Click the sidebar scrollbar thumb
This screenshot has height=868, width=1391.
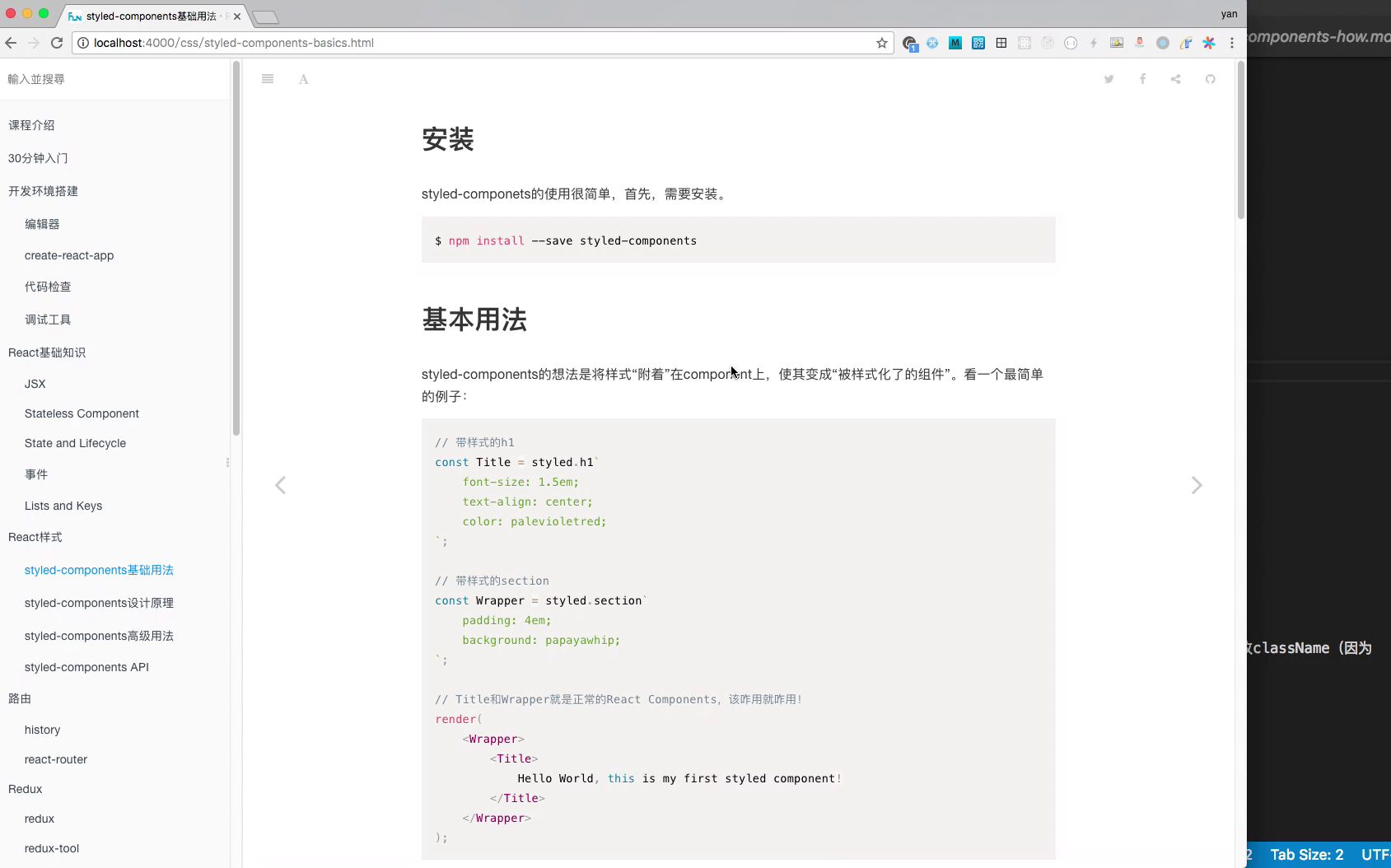click(236, 247)
